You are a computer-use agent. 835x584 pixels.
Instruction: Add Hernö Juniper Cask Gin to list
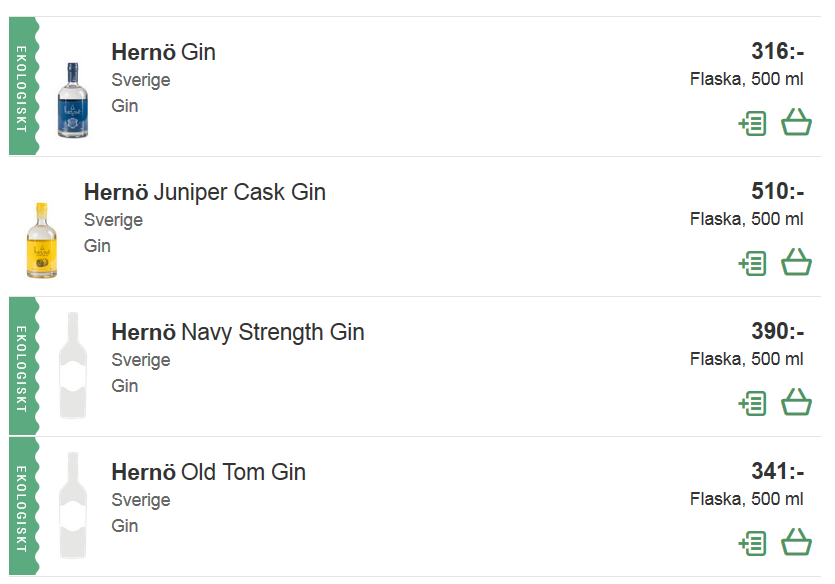click(752, 264)
